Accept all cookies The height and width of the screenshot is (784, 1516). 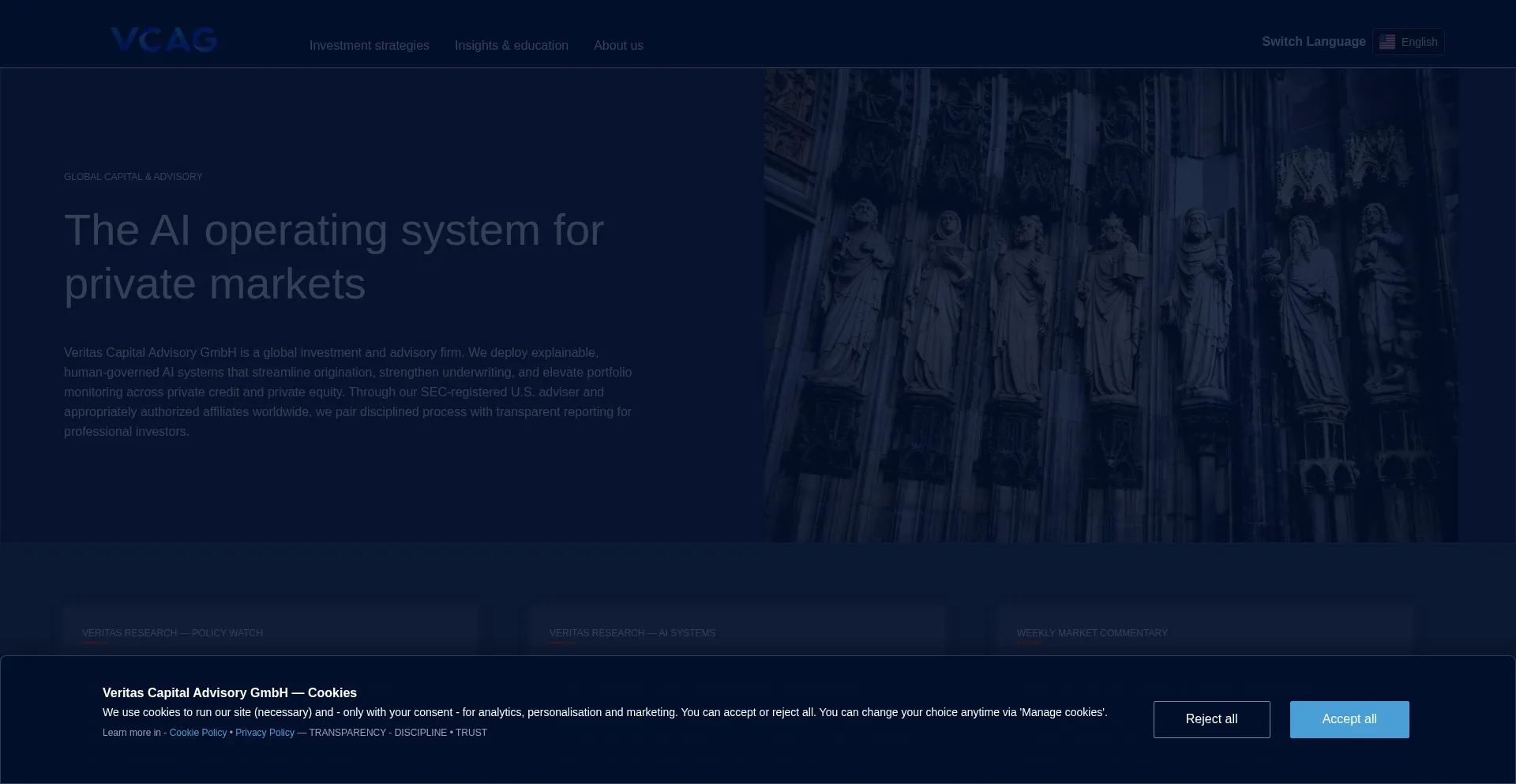1349,719
